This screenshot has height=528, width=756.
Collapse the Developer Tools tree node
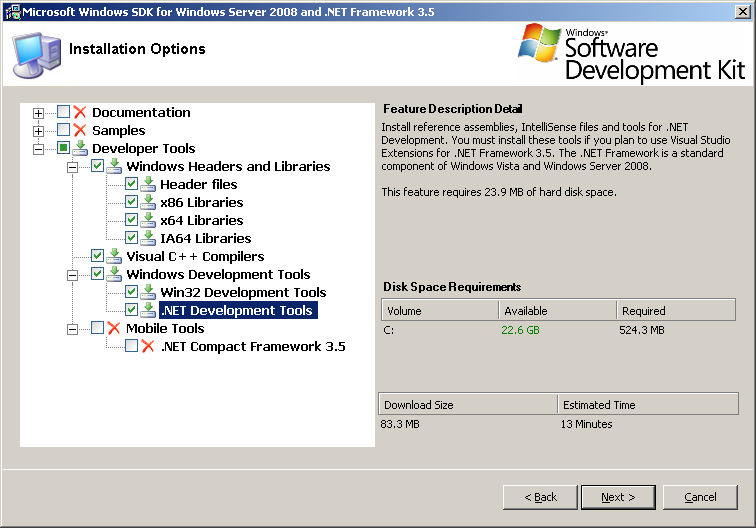(39, 149)
